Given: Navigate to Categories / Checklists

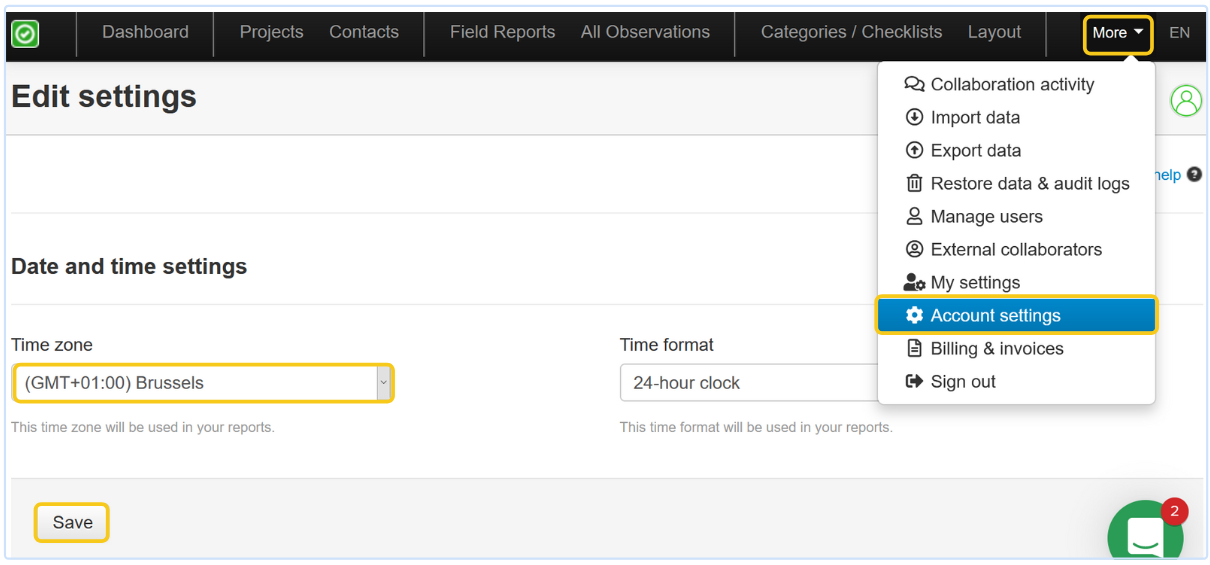Looking at the screenshot, I should pyautogui.click(x=851, y=32).
